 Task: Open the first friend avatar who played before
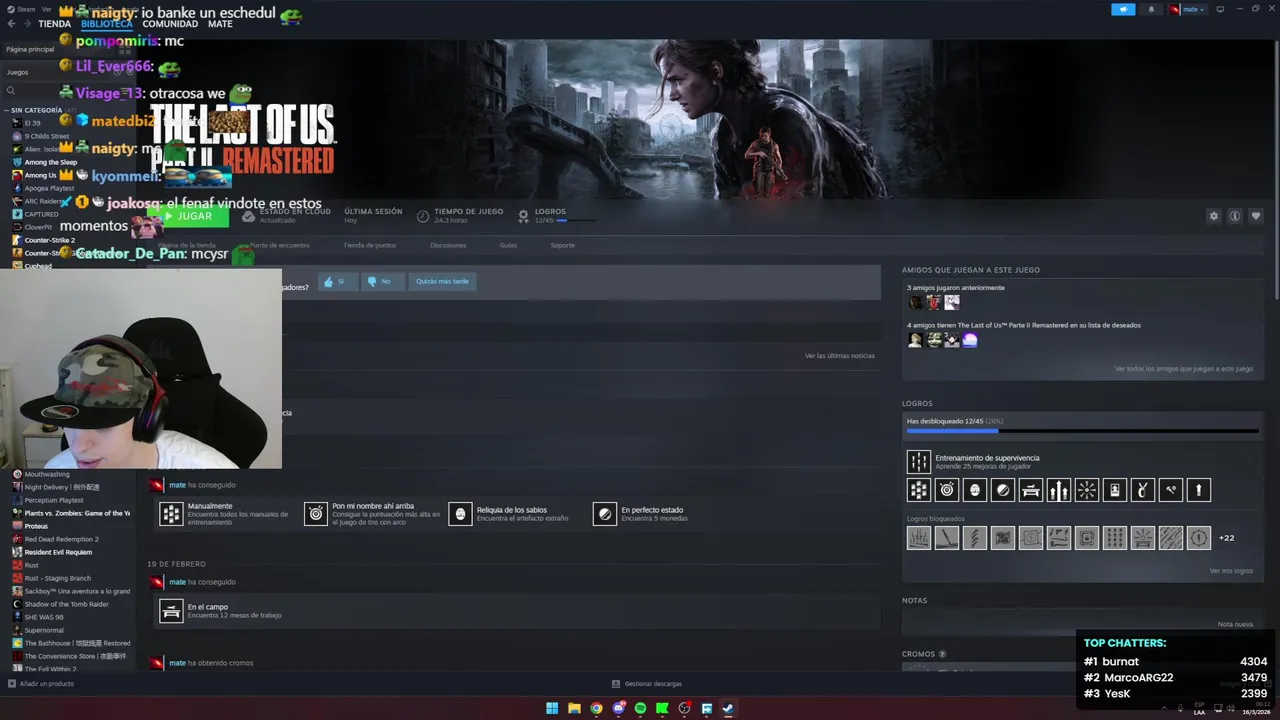click(915, 302)
